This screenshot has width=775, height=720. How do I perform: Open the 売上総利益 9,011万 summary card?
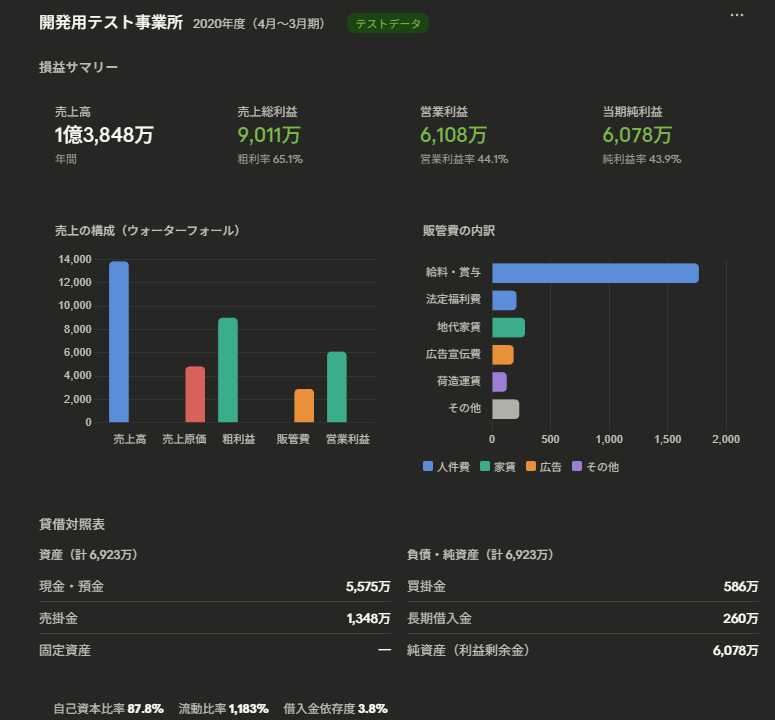coord(269,135)
